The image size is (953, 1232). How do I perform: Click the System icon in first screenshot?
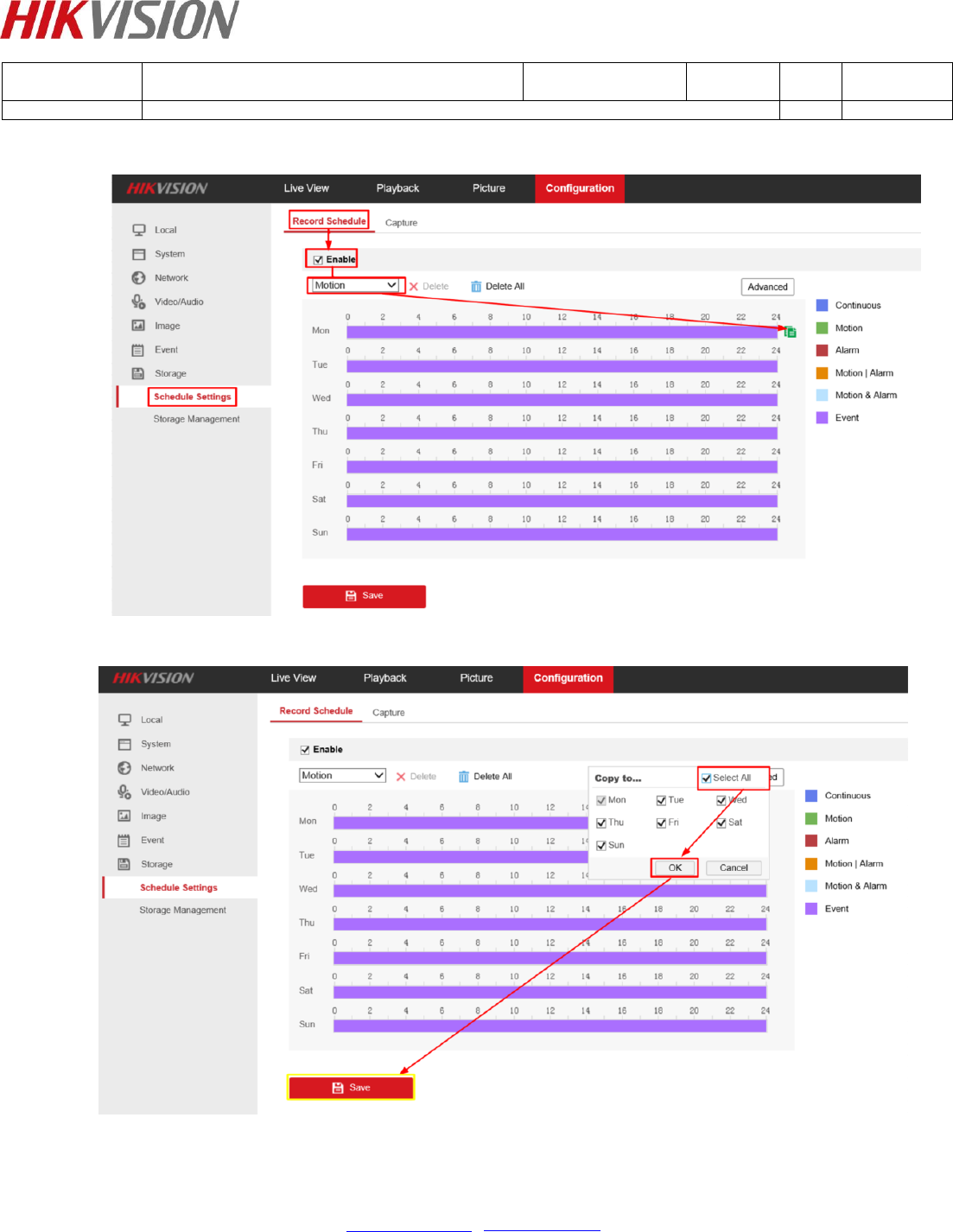tap(138, 254)
